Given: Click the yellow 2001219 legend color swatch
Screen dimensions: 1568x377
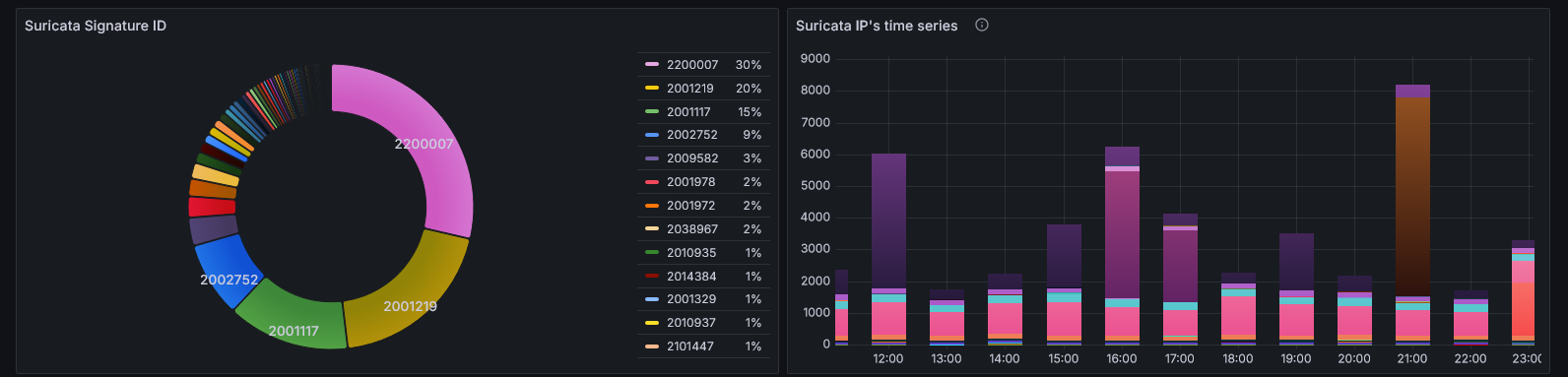Looking at the screenshot, I should tap(652, 89).
